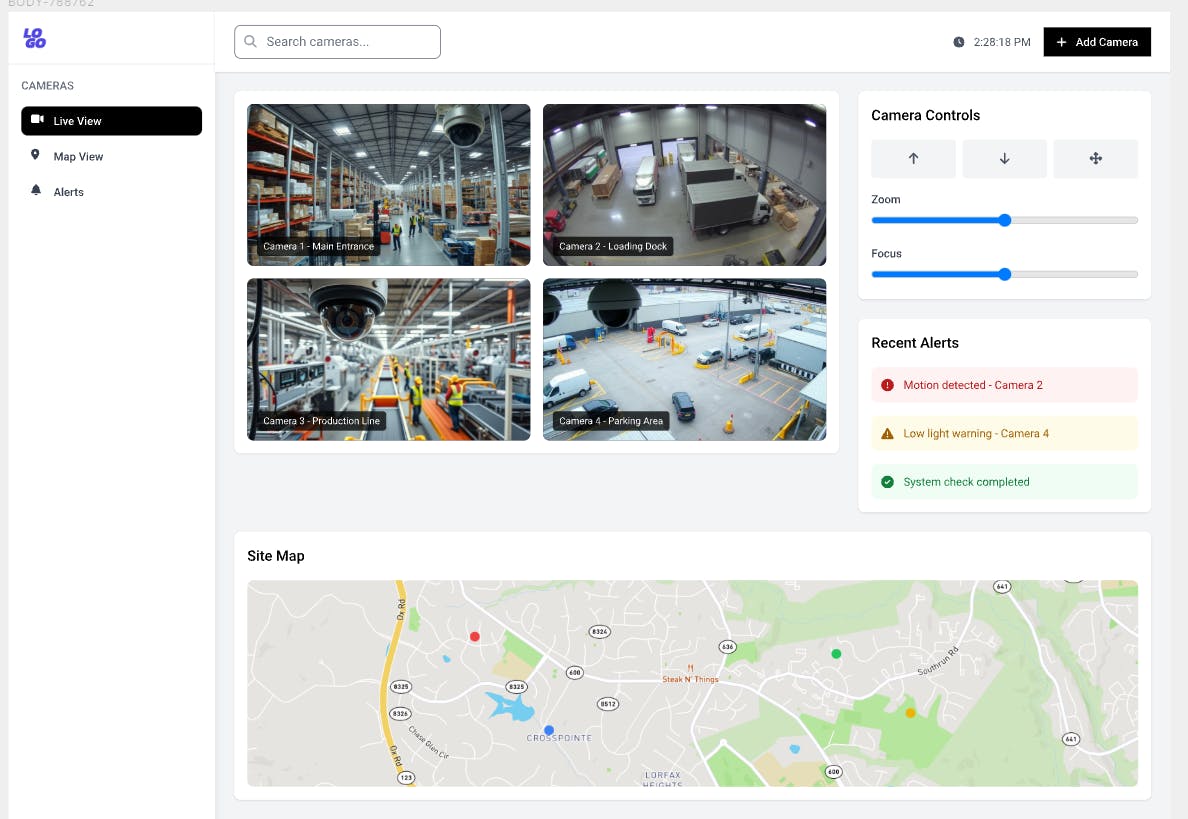
Task: Click the route 8512 shield on map
Action: click(x=608, y=704)
